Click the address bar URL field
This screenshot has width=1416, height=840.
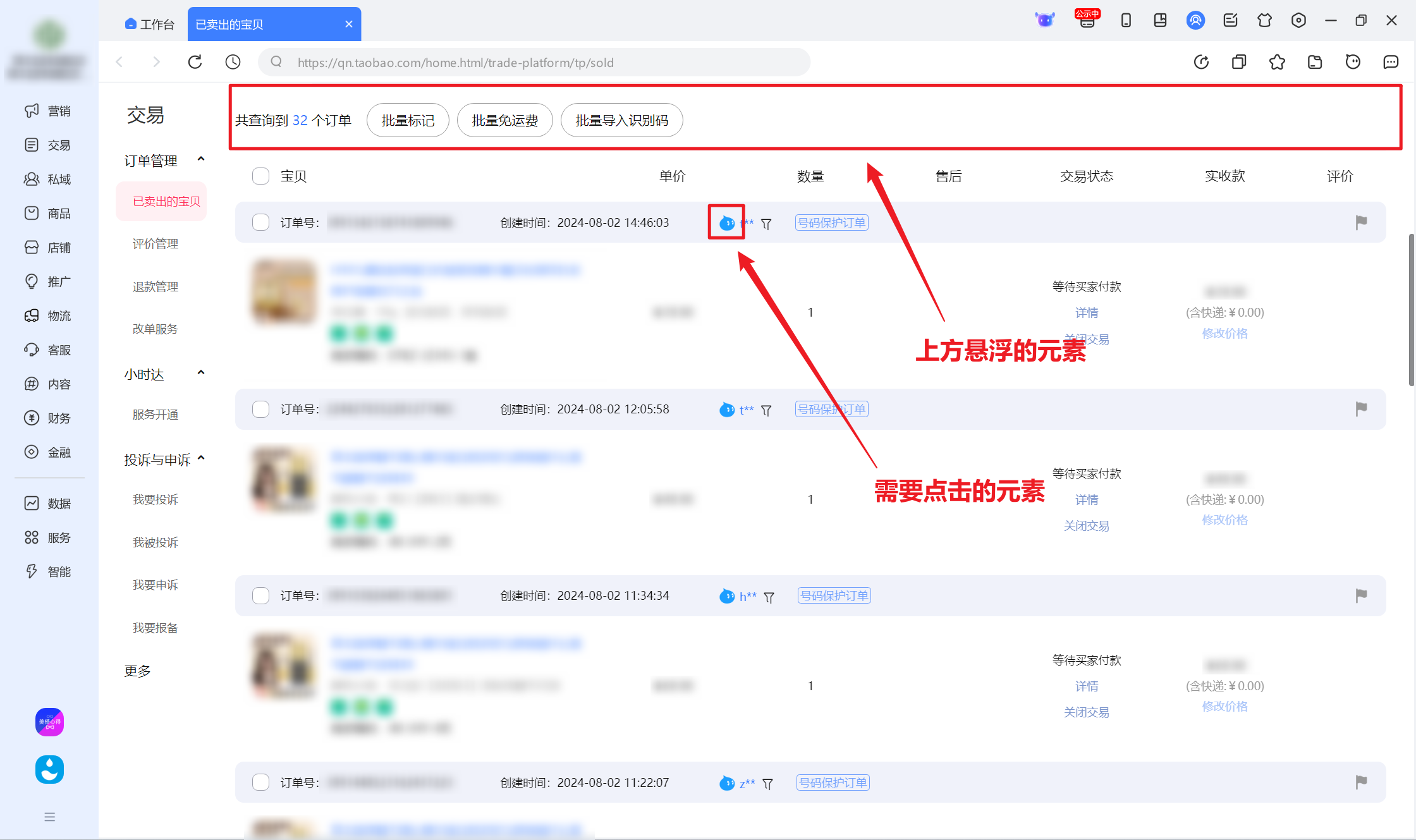tap(534, 62)
